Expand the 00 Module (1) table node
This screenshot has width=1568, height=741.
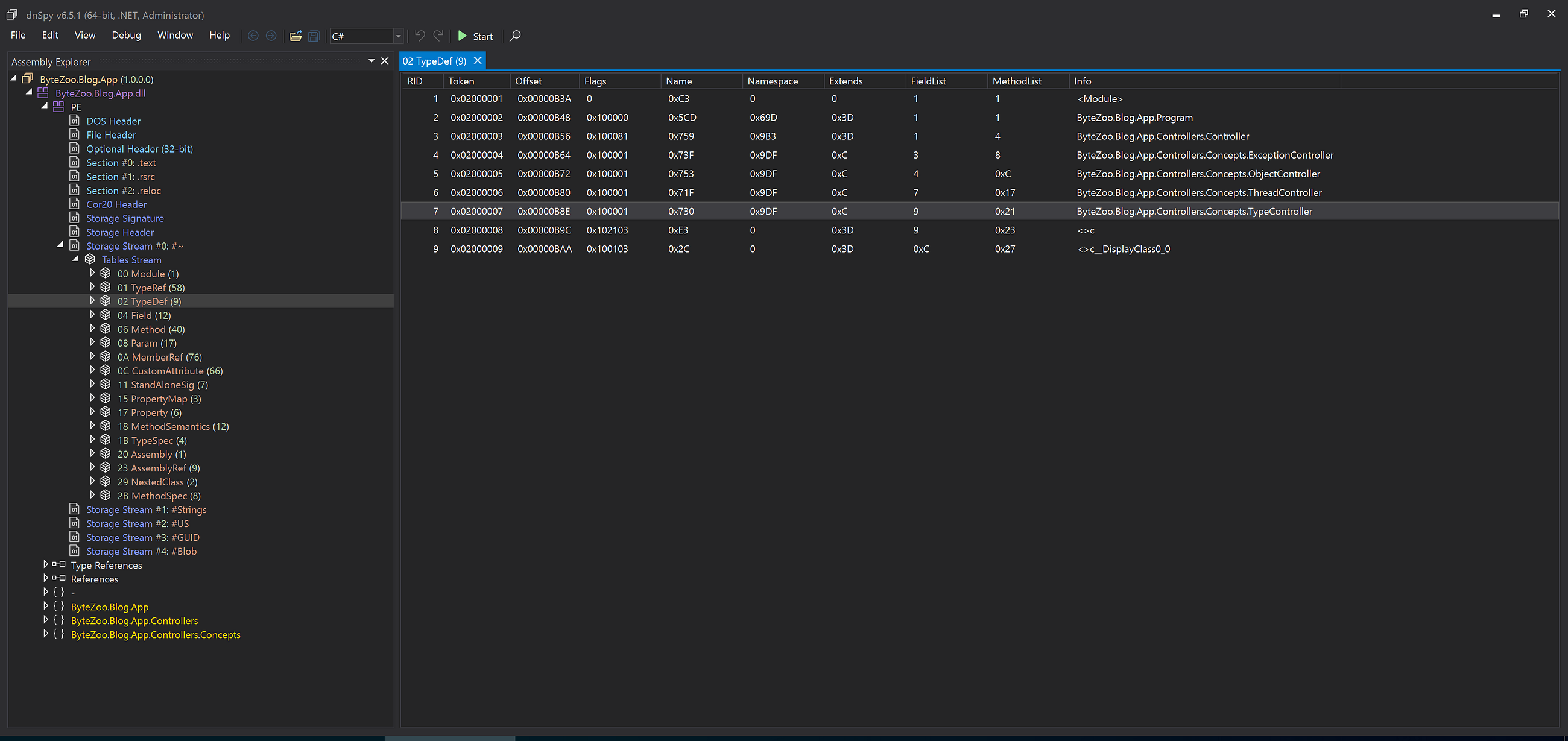(x=92, y=273)
